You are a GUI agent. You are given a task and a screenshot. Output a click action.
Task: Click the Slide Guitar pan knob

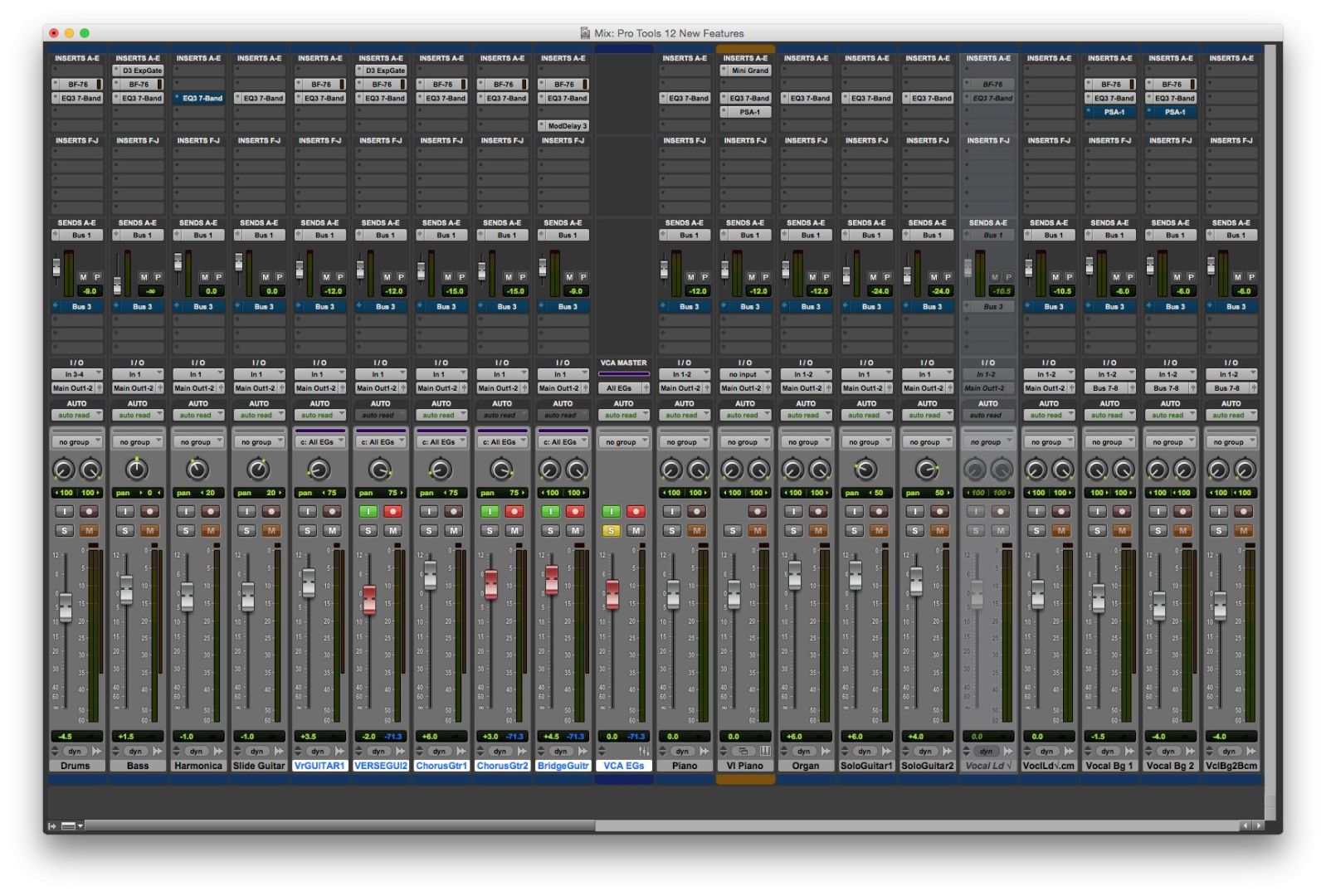[x=258, y=470]
